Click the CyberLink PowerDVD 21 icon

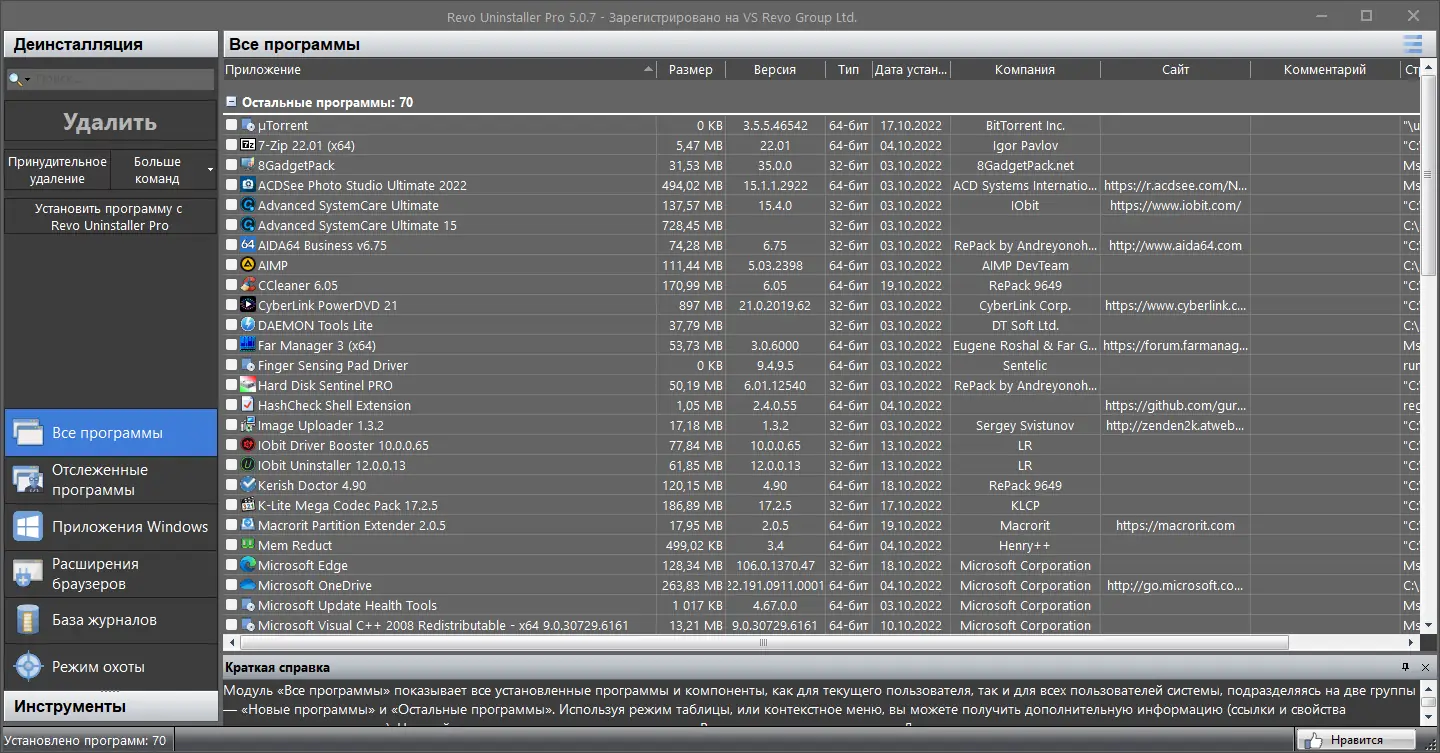[x=248, y=305]
